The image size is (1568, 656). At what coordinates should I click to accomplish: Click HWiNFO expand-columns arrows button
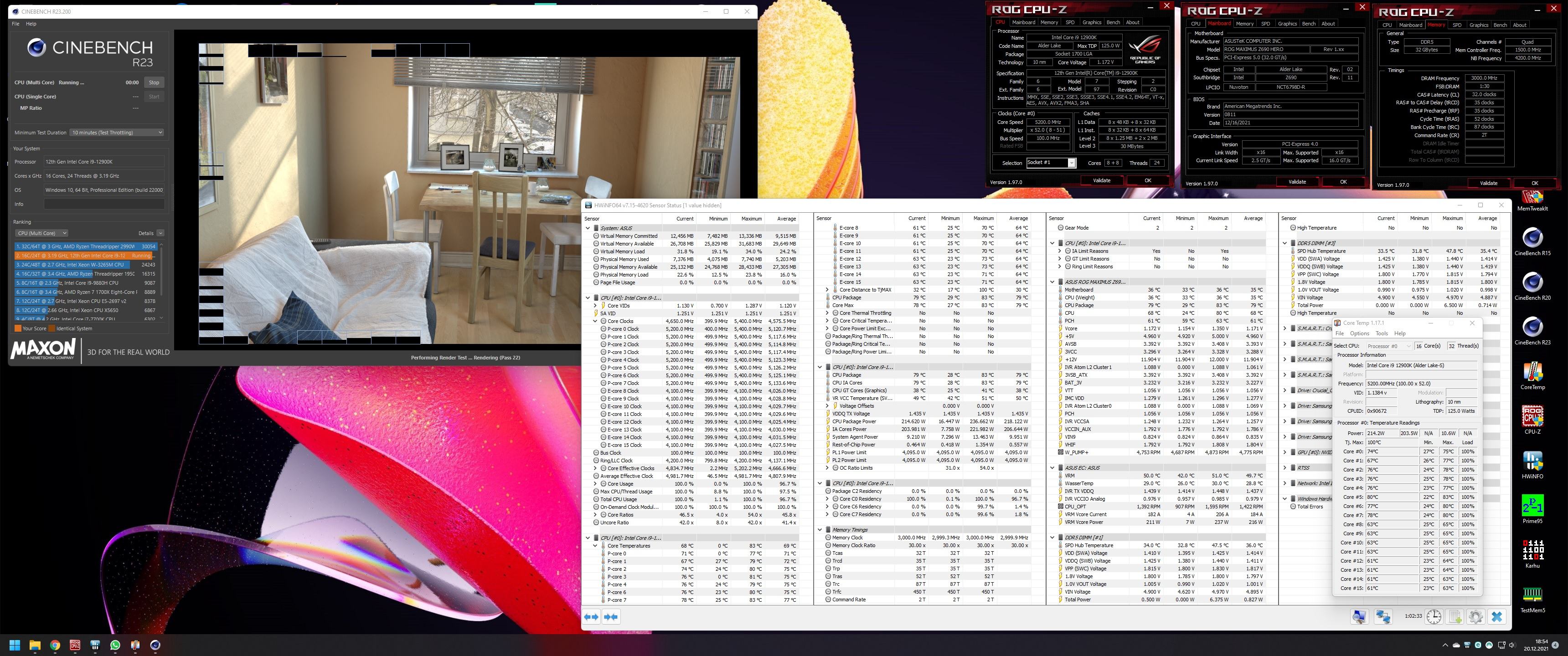click(611, 616)
